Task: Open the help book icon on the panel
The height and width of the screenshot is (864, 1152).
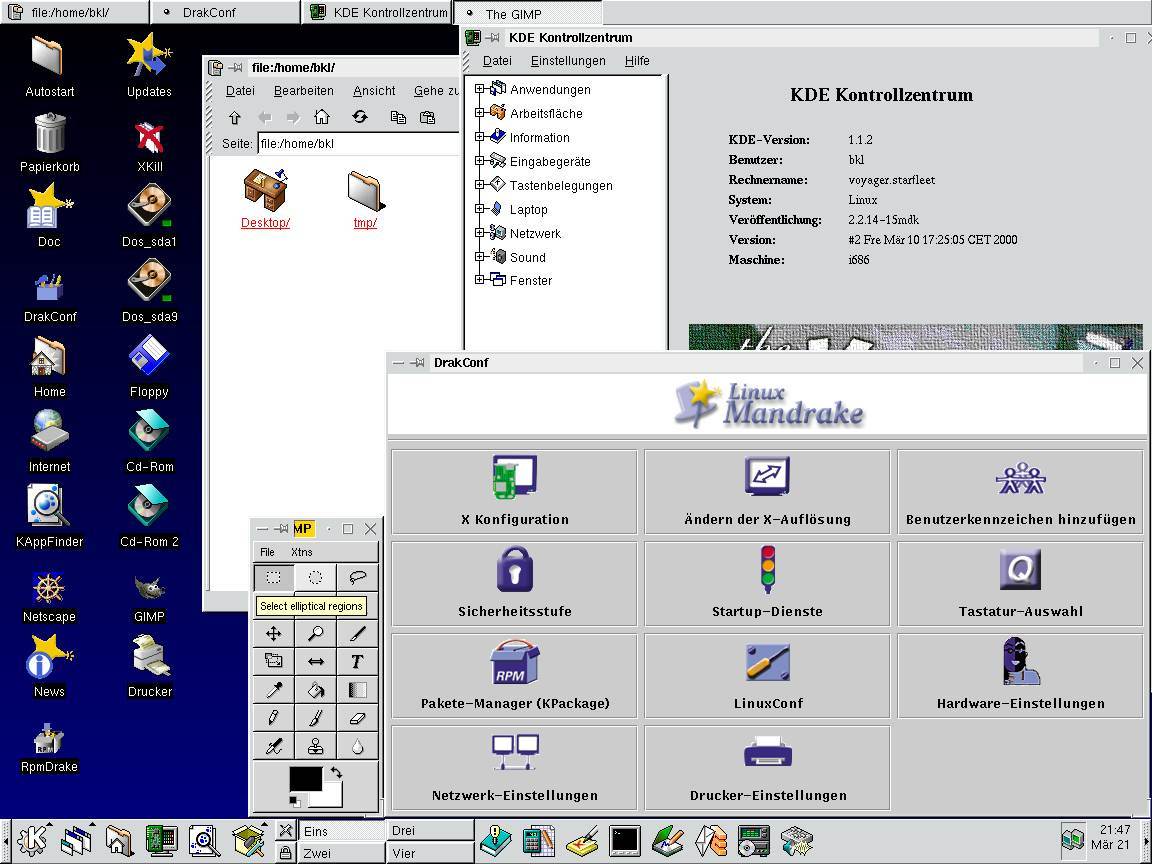Action: point(495,841)
